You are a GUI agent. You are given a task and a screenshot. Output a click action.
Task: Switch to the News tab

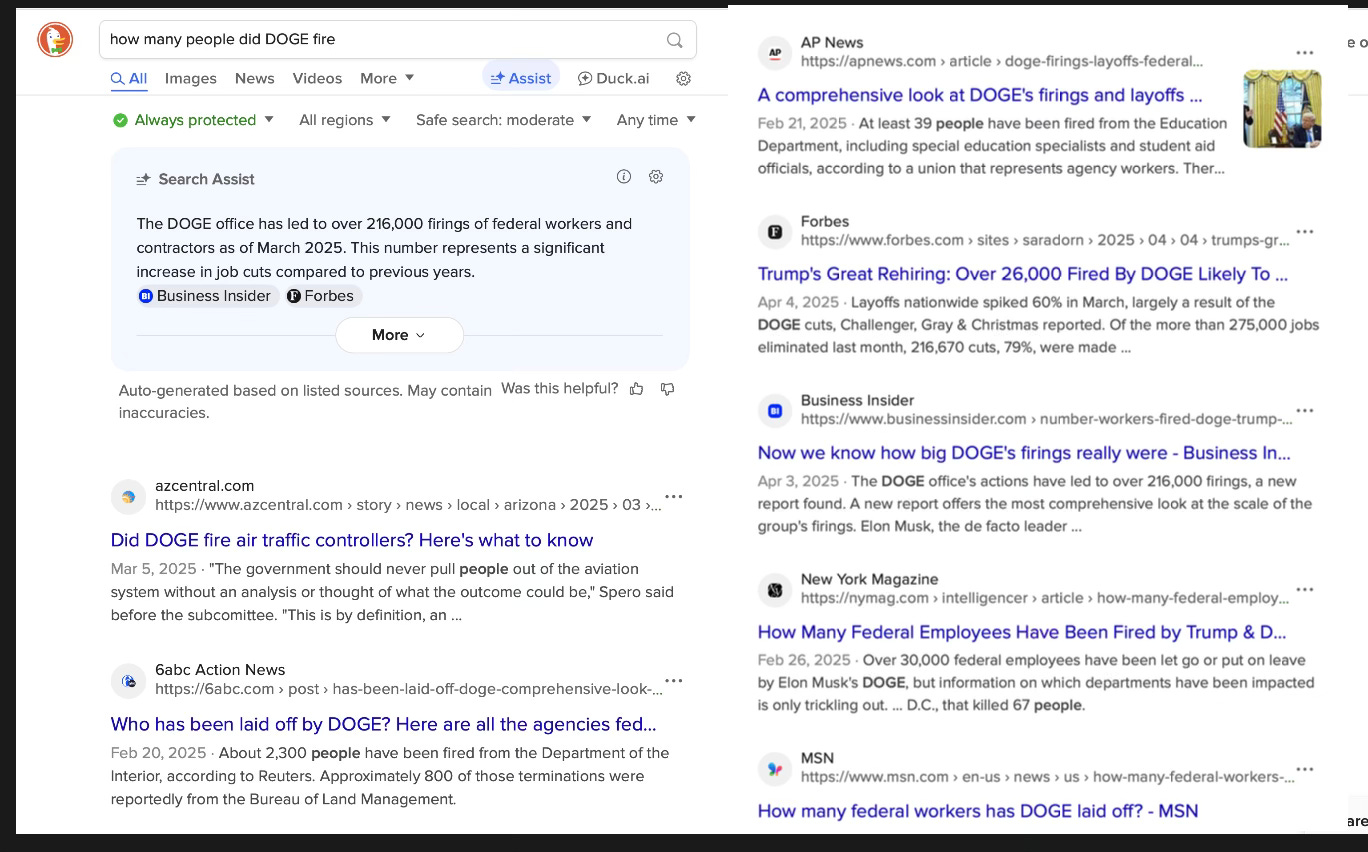pos(254,78)
